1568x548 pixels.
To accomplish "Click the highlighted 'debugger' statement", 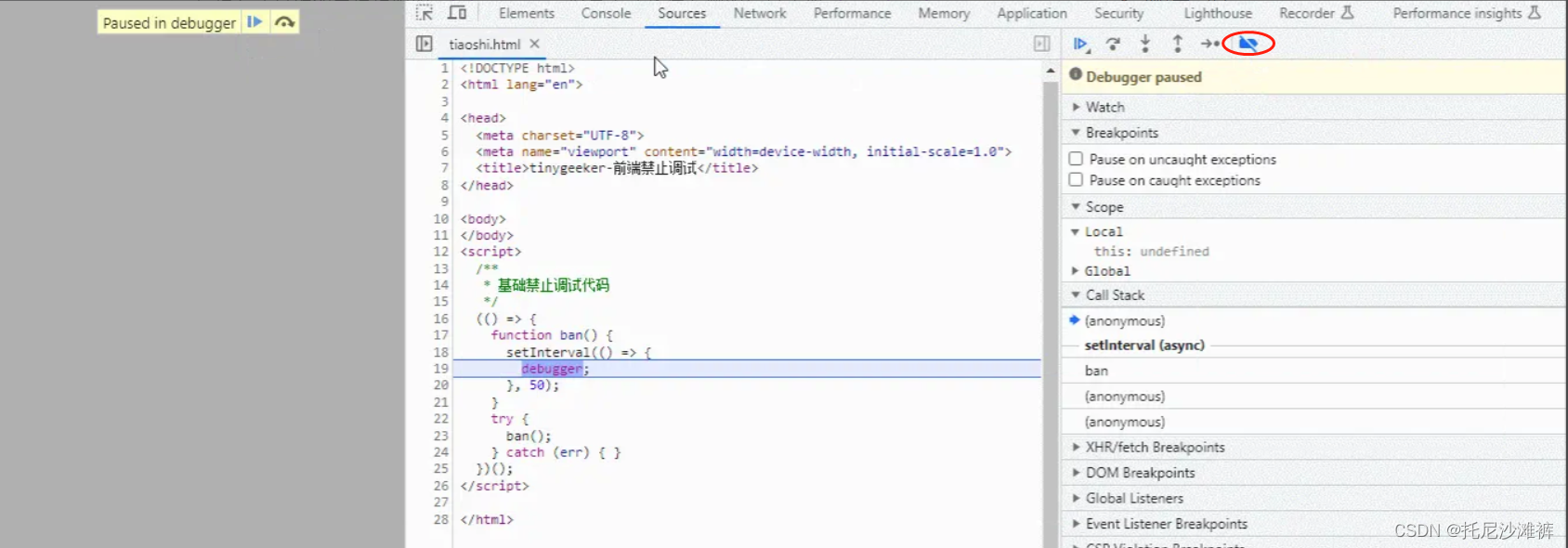I will [x=552, y=369].
